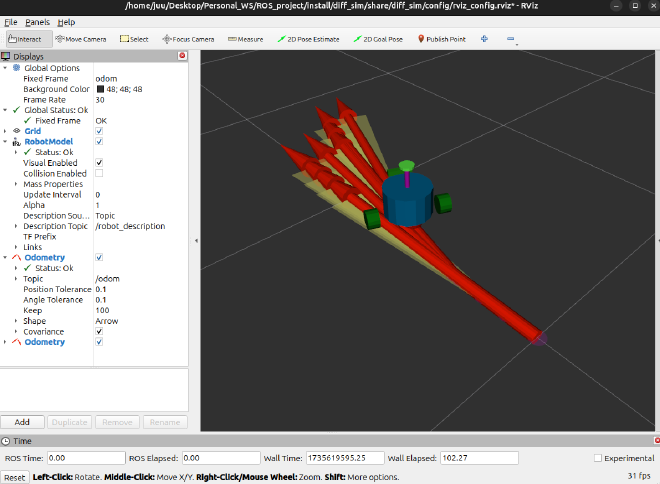Enable Collision Enabled checkbox
The image size is (660, 484).
point(99,173)
